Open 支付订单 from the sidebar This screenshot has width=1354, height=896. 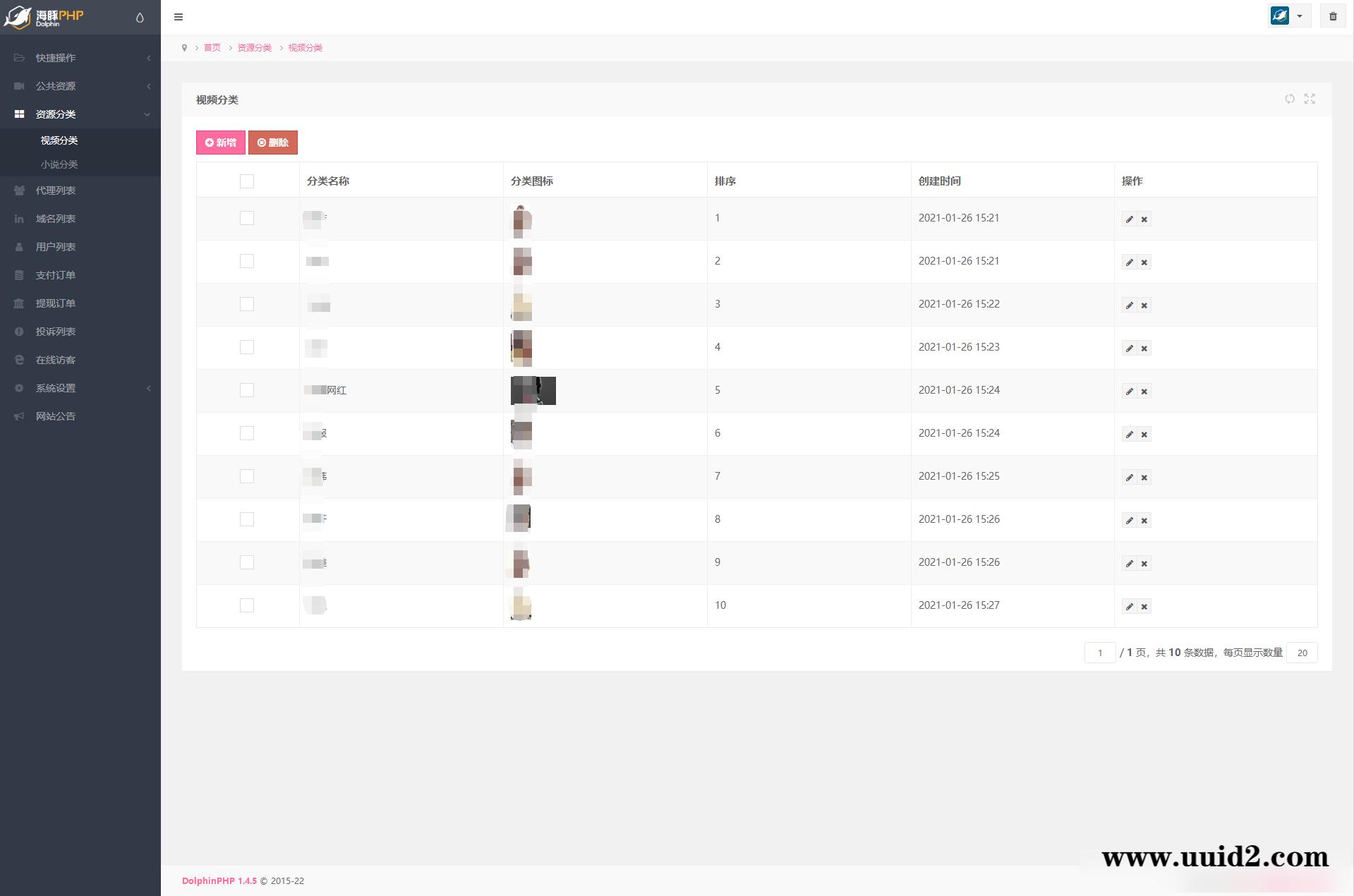coord(56,275)
